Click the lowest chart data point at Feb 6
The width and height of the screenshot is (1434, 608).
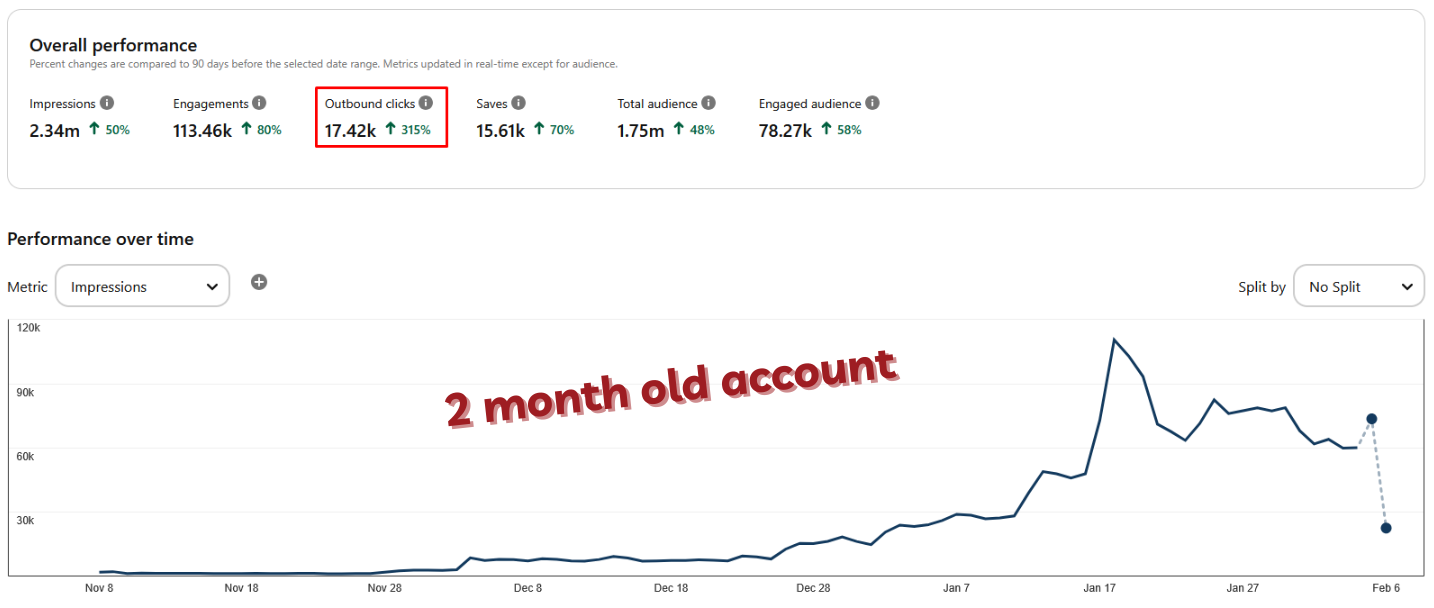coord(1386,528)
